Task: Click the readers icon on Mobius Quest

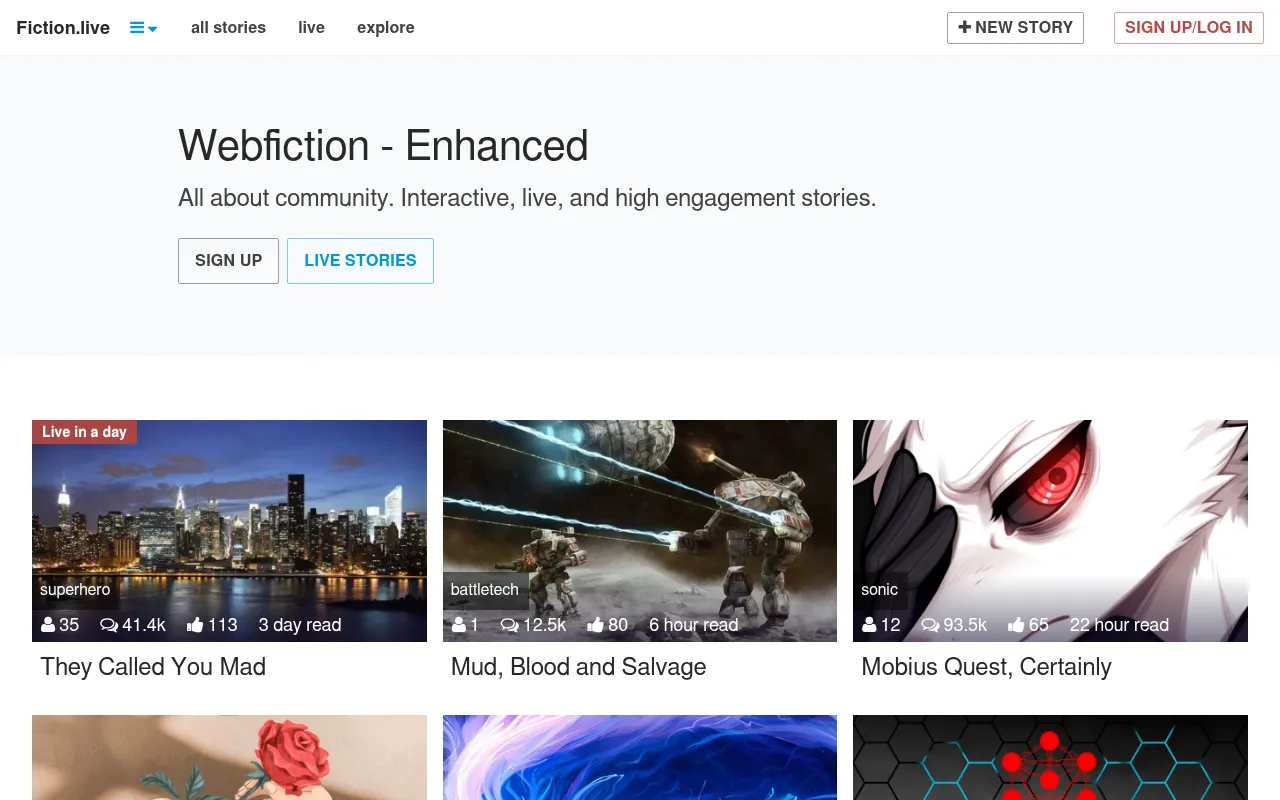Action: pyautogui.click(x=869, y=625)
